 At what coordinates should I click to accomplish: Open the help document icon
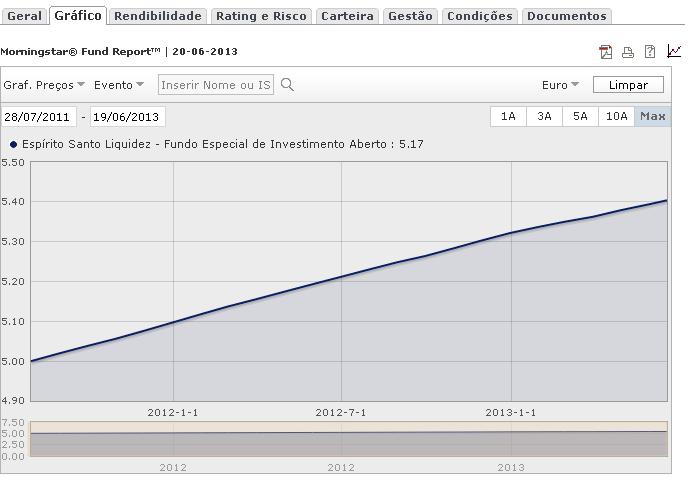coord(650,52)
